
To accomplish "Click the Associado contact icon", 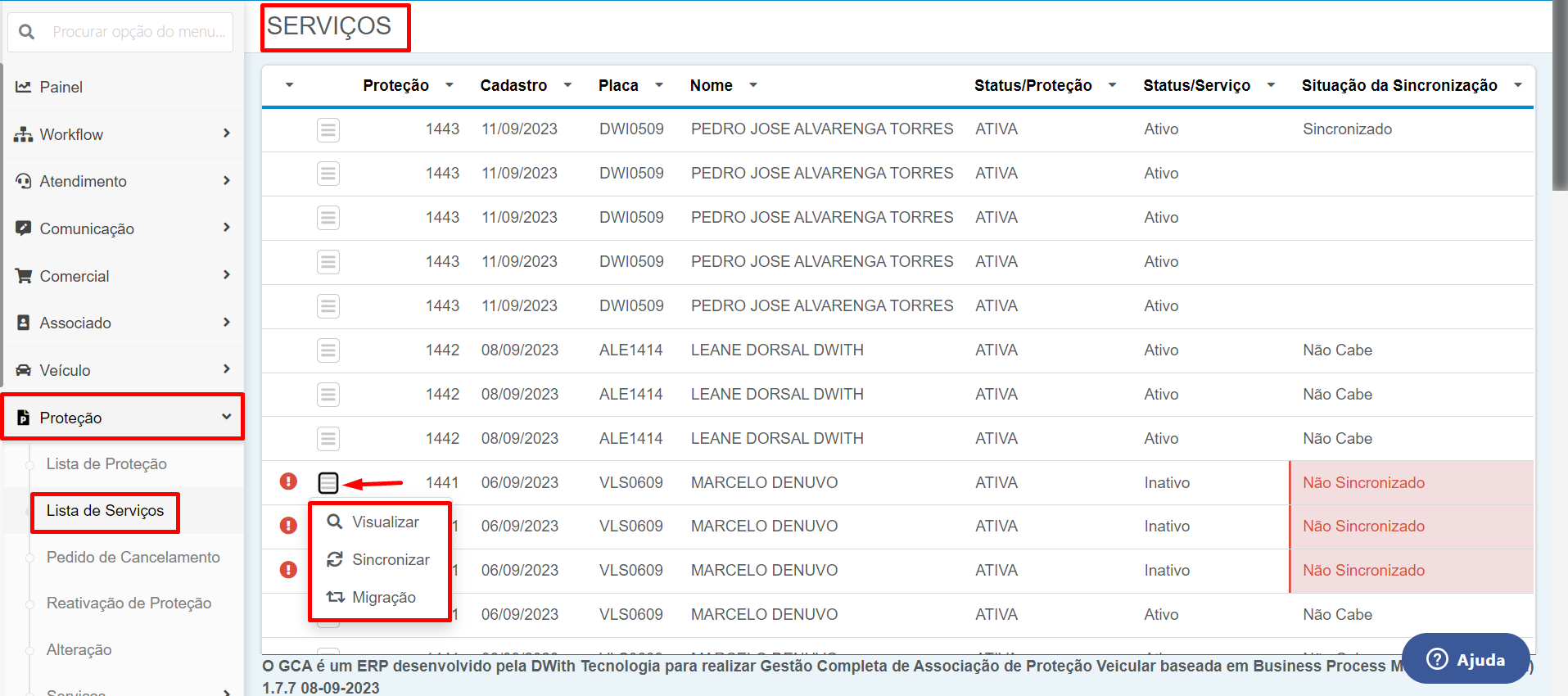I will (x=23, y=323).
